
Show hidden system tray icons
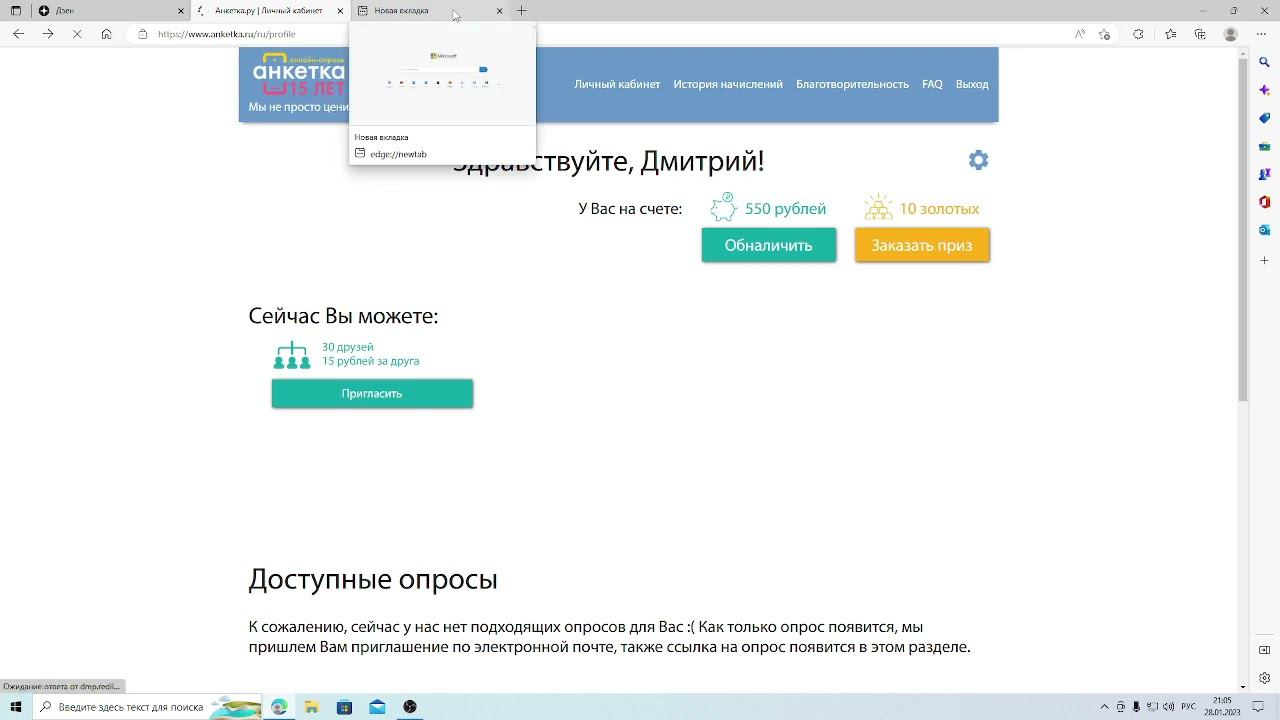[1105, 707]
